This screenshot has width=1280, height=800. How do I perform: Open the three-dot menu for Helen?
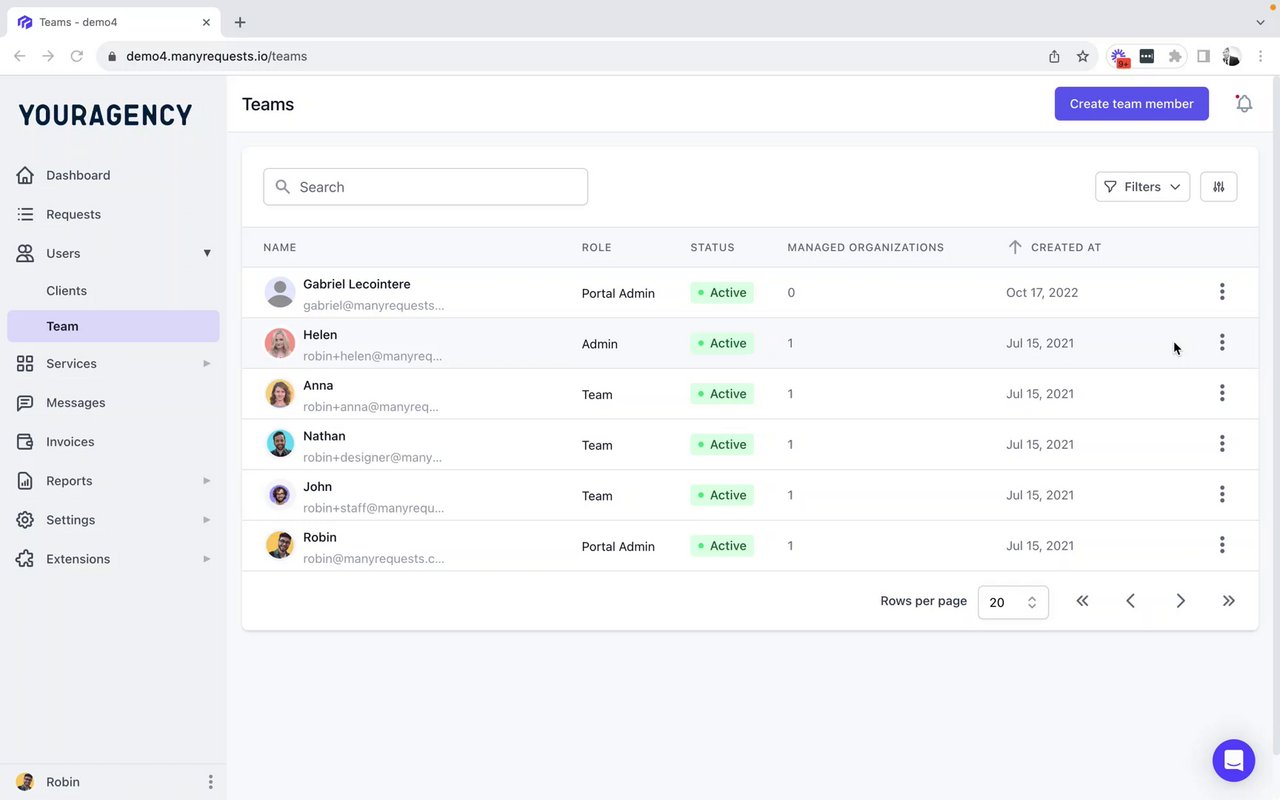point(1221,343)
